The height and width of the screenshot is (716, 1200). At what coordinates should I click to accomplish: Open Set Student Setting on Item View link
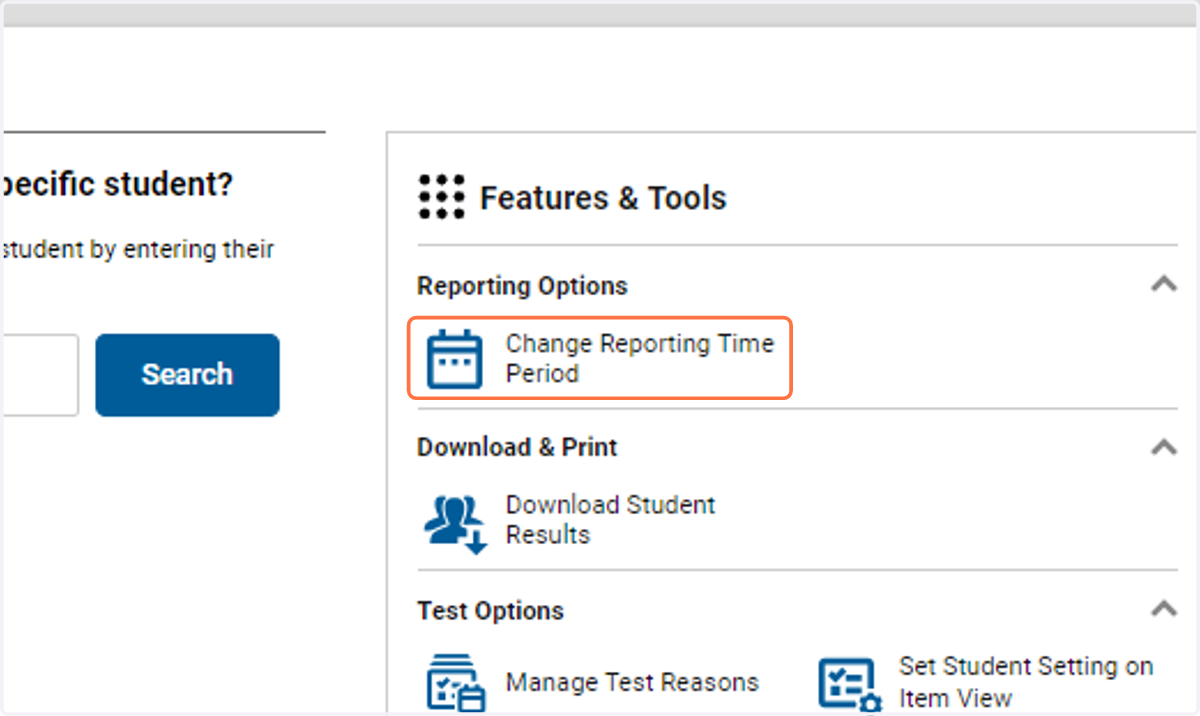[x=1026, y=682]
